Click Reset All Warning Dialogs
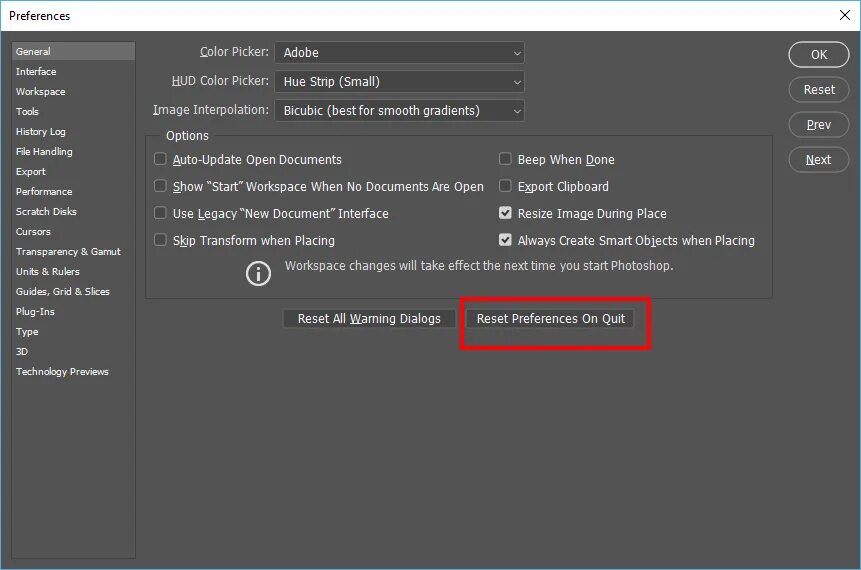Viewport: 861px width, 570px height. (369, 318)
